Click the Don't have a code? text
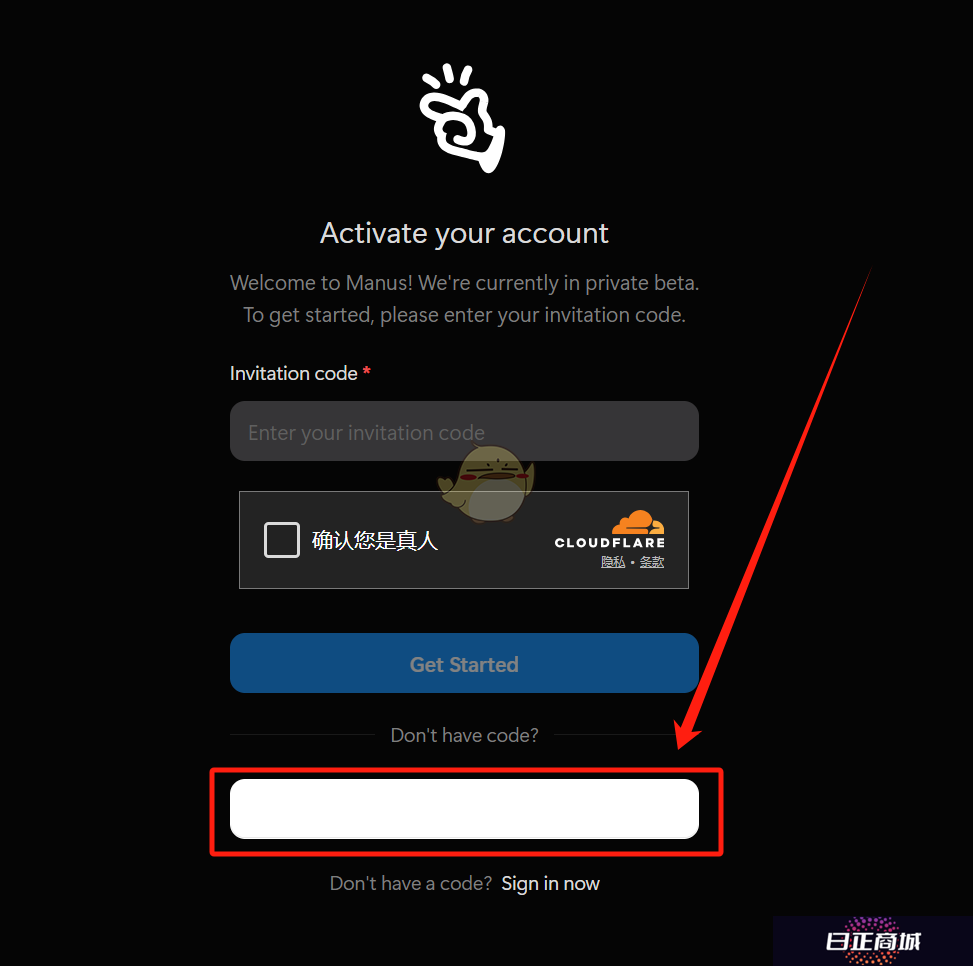973x966 pixels. tap(411, 883)
